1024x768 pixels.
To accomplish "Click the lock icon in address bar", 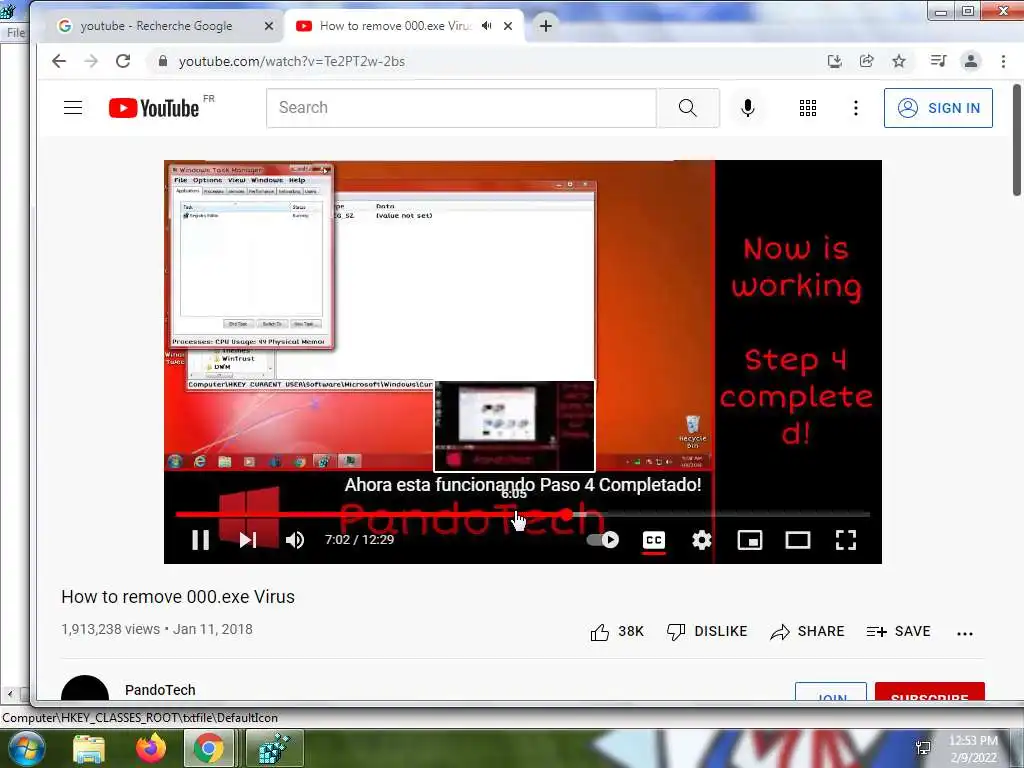I will pyautogui.click(x=163, y=61).
